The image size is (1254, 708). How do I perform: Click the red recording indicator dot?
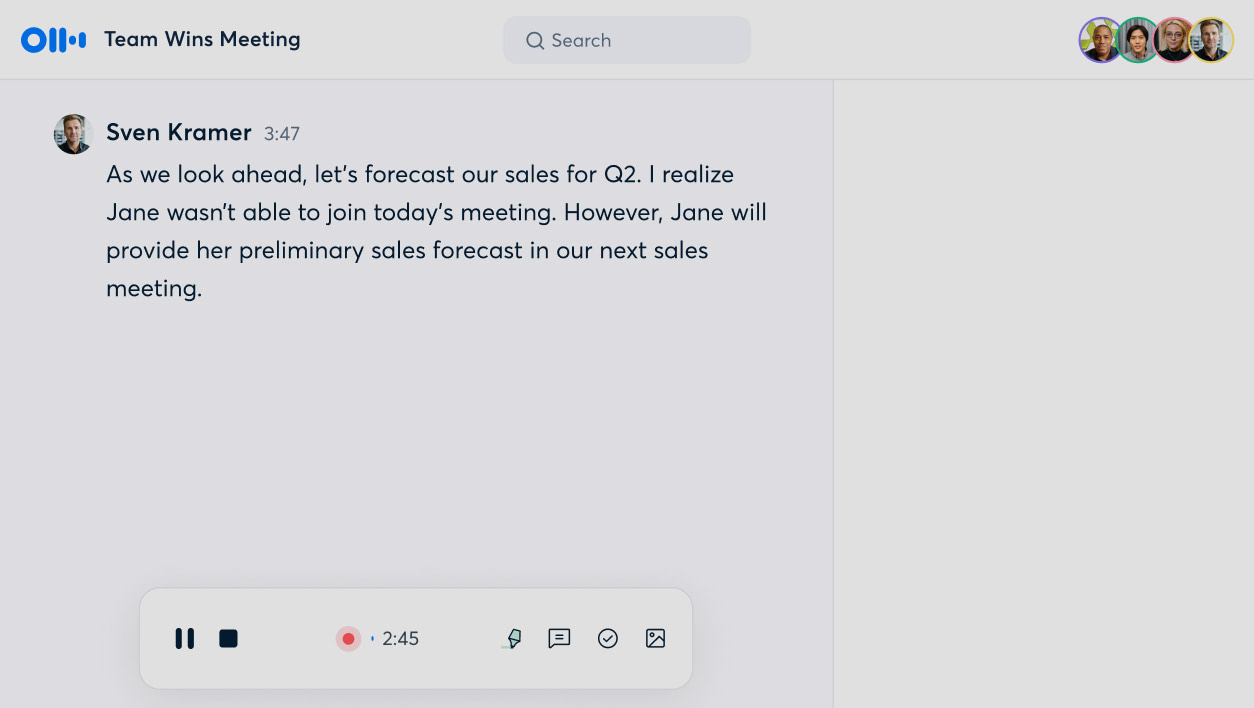pos(348,638)
